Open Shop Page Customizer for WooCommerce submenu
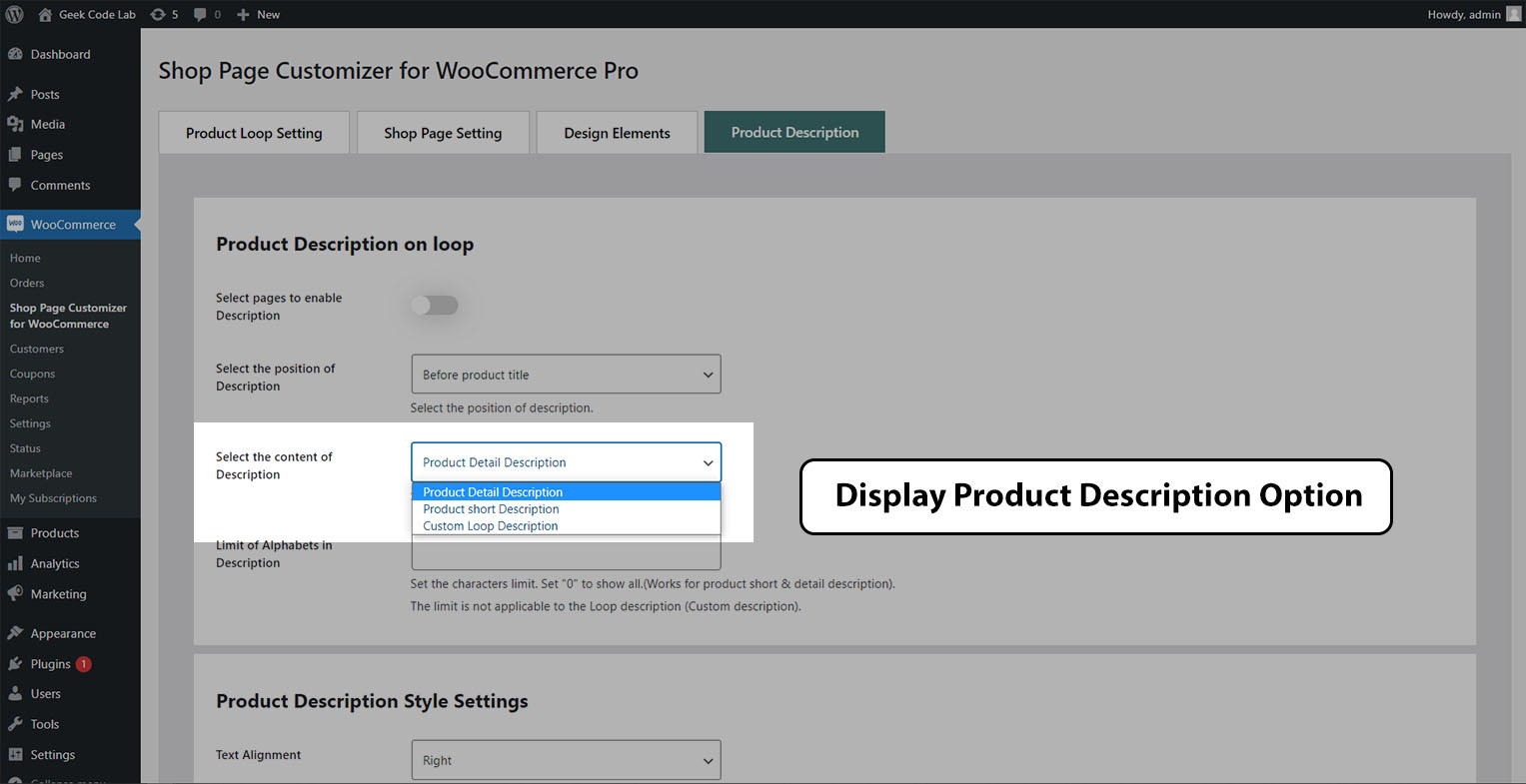This screenshot has height=784, width=1526. [x=68, y=316]
